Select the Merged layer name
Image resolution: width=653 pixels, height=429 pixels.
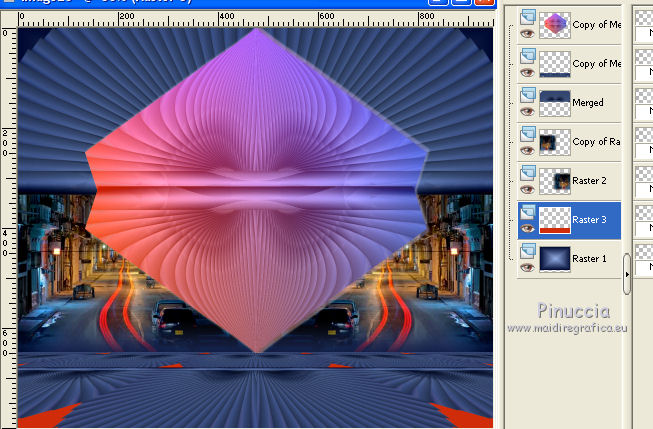(588, 102)
